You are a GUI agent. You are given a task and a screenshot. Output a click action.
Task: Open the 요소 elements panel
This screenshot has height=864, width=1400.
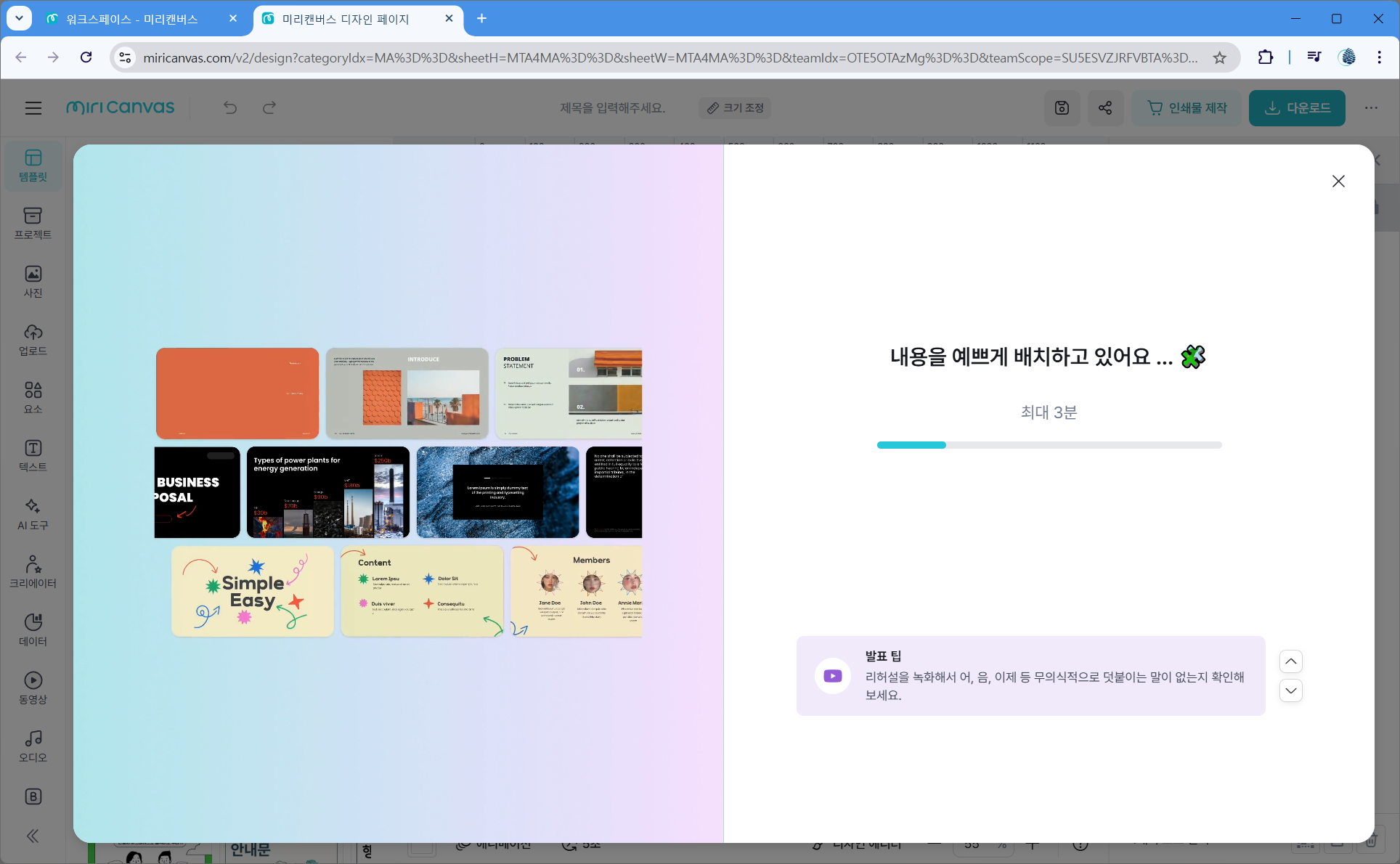coord(33,398)
